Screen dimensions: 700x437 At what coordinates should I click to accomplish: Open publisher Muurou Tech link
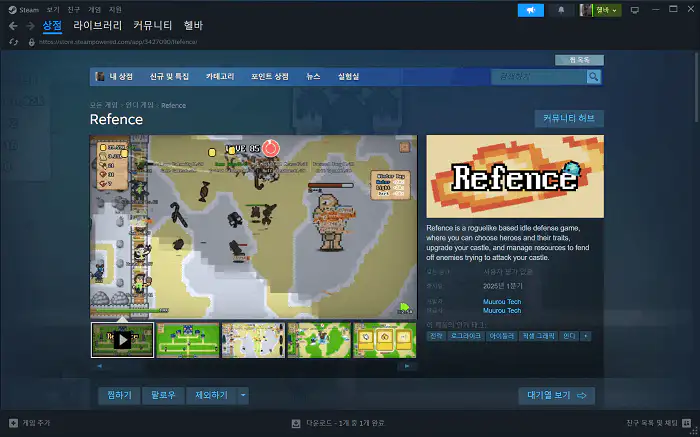click(x=502, y=311)
